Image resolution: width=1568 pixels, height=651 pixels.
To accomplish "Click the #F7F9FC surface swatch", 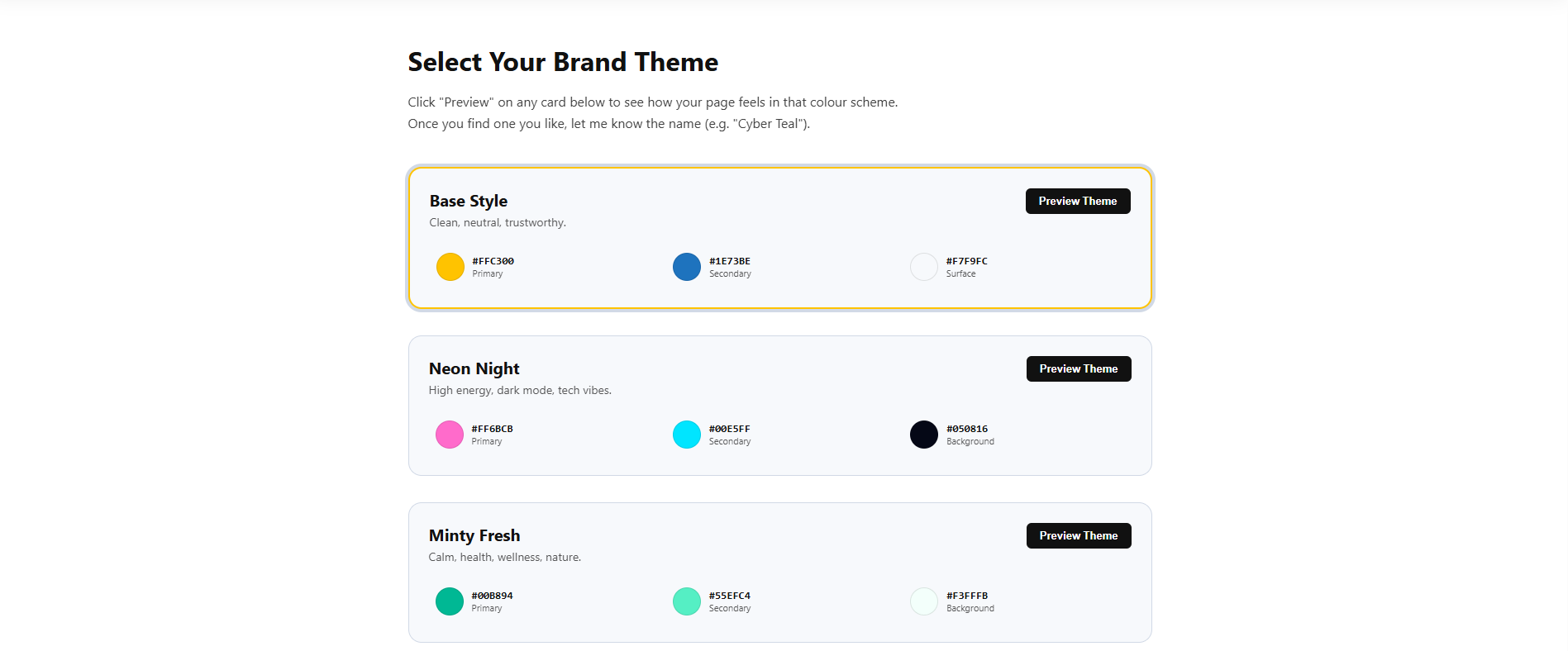I will click(924, 267).
